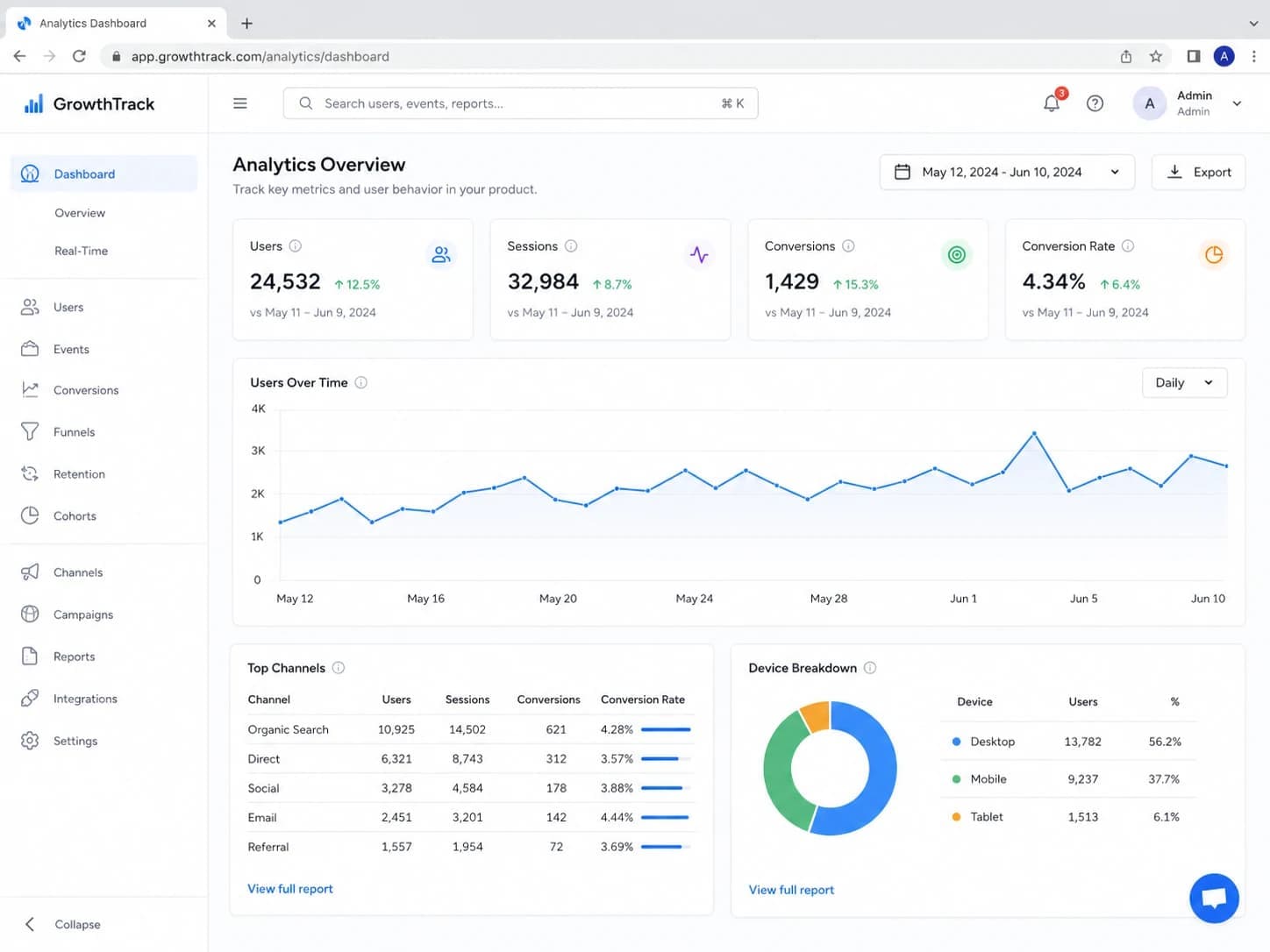Click the info icon beside Top Channels

point(339,668)
